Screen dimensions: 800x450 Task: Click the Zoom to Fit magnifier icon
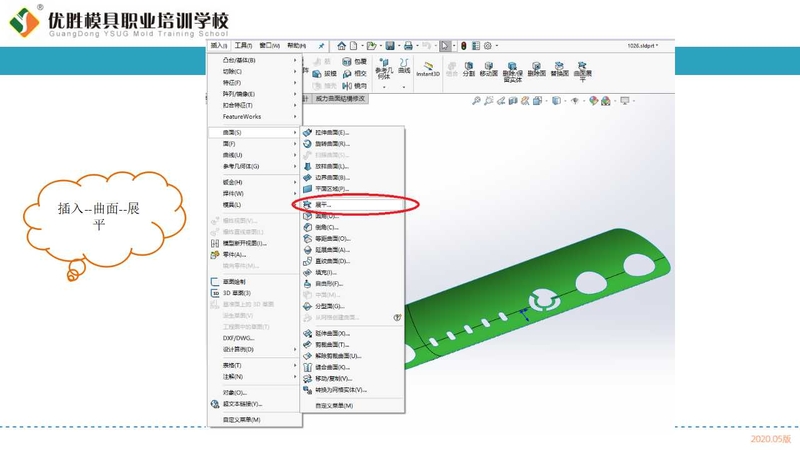tap(476, 101)
